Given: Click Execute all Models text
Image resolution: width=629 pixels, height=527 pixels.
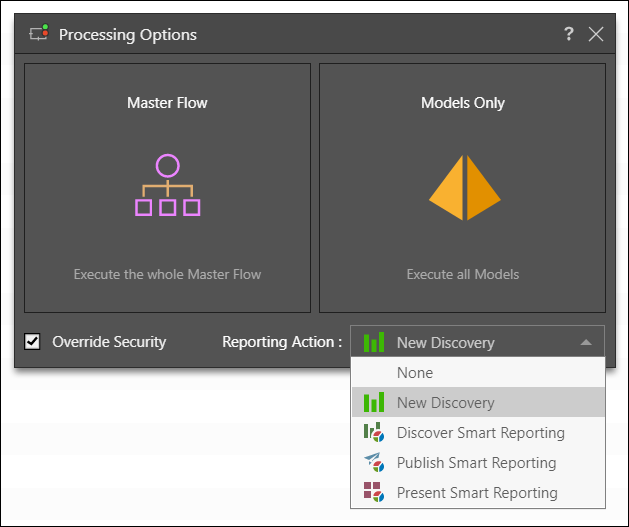Looking at the screenshot, I should pyautogui.click(x=463, y=274).
